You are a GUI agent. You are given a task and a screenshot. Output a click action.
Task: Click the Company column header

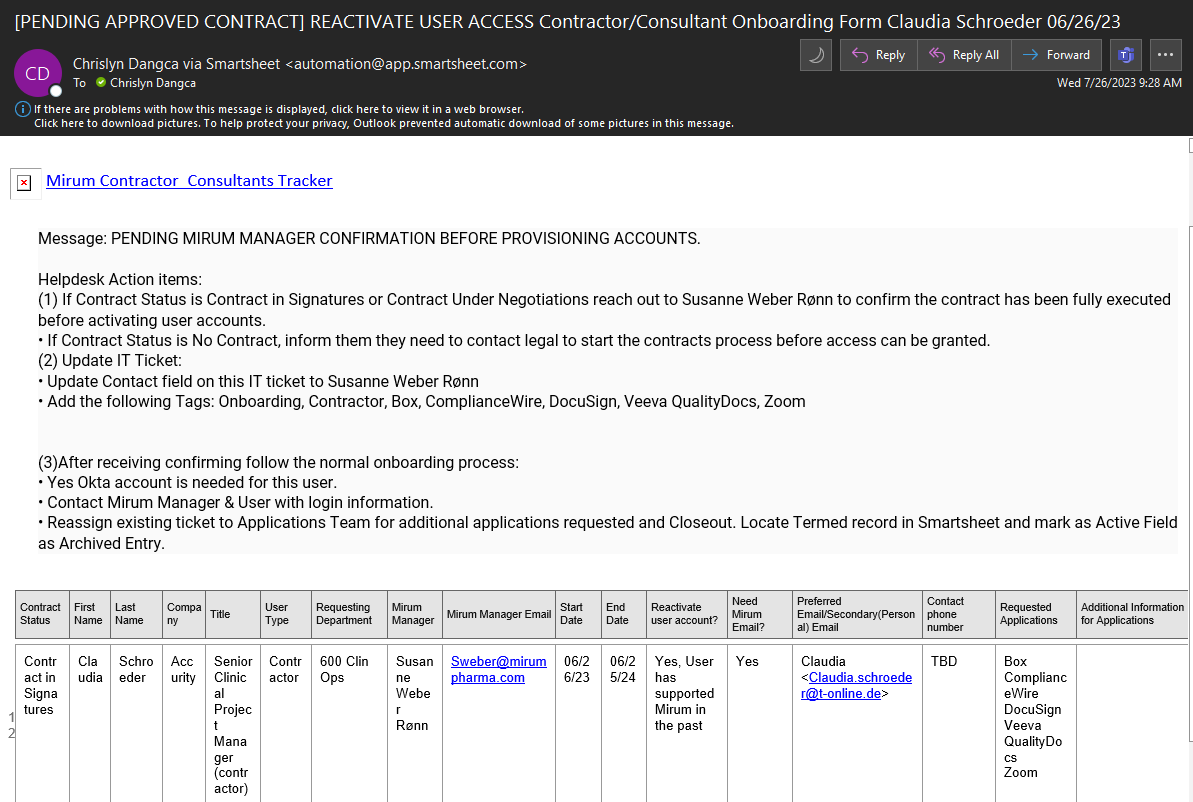coord(183,614)
